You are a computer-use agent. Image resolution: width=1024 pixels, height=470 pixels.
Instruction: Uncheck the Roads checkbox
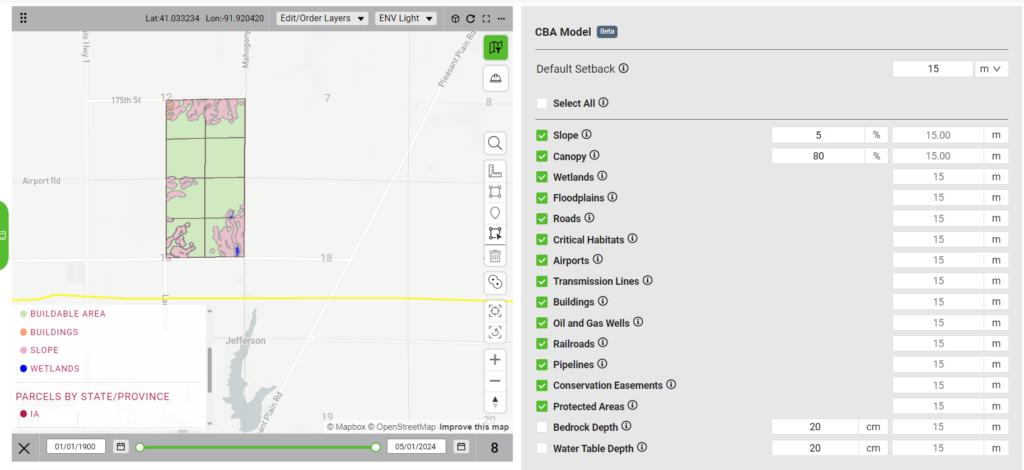(x=541, y=218)
